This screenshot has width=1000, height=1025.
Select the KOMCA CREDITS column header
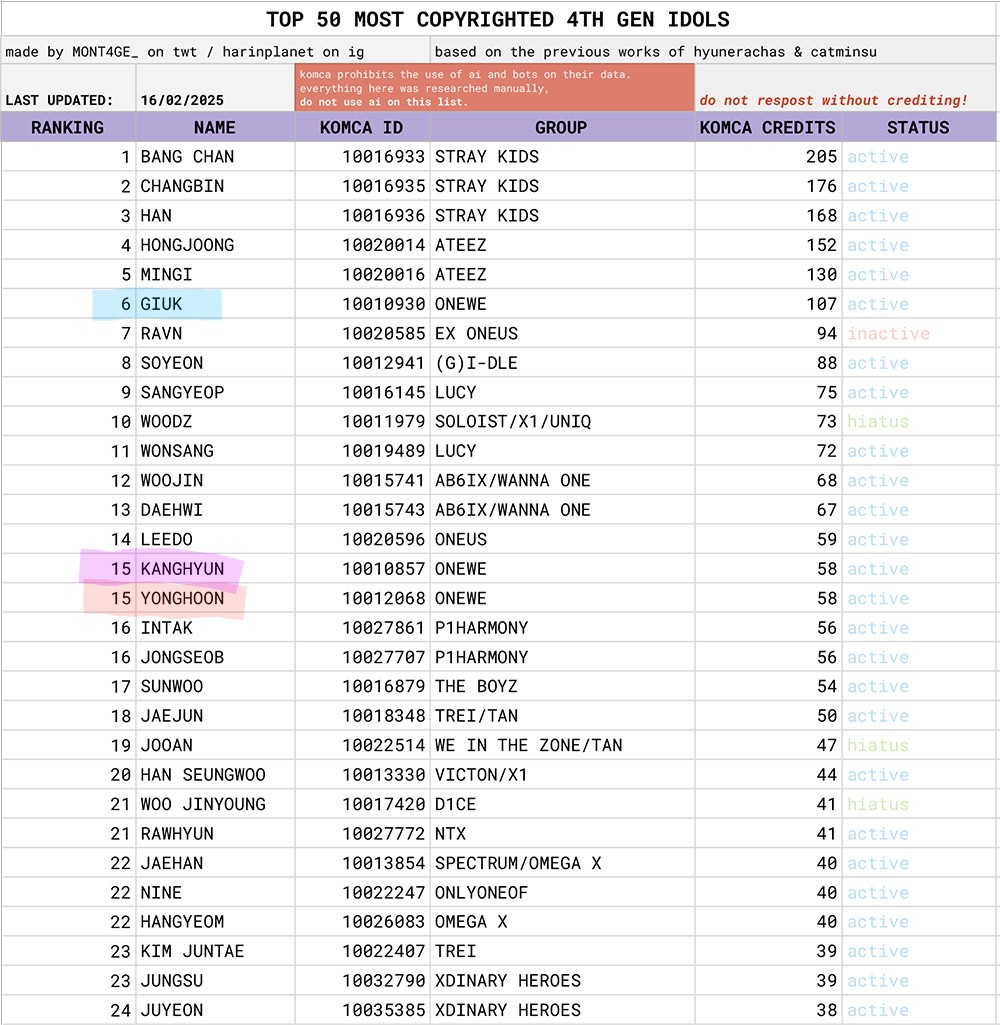pyautogui.click(x=767, y=127)
